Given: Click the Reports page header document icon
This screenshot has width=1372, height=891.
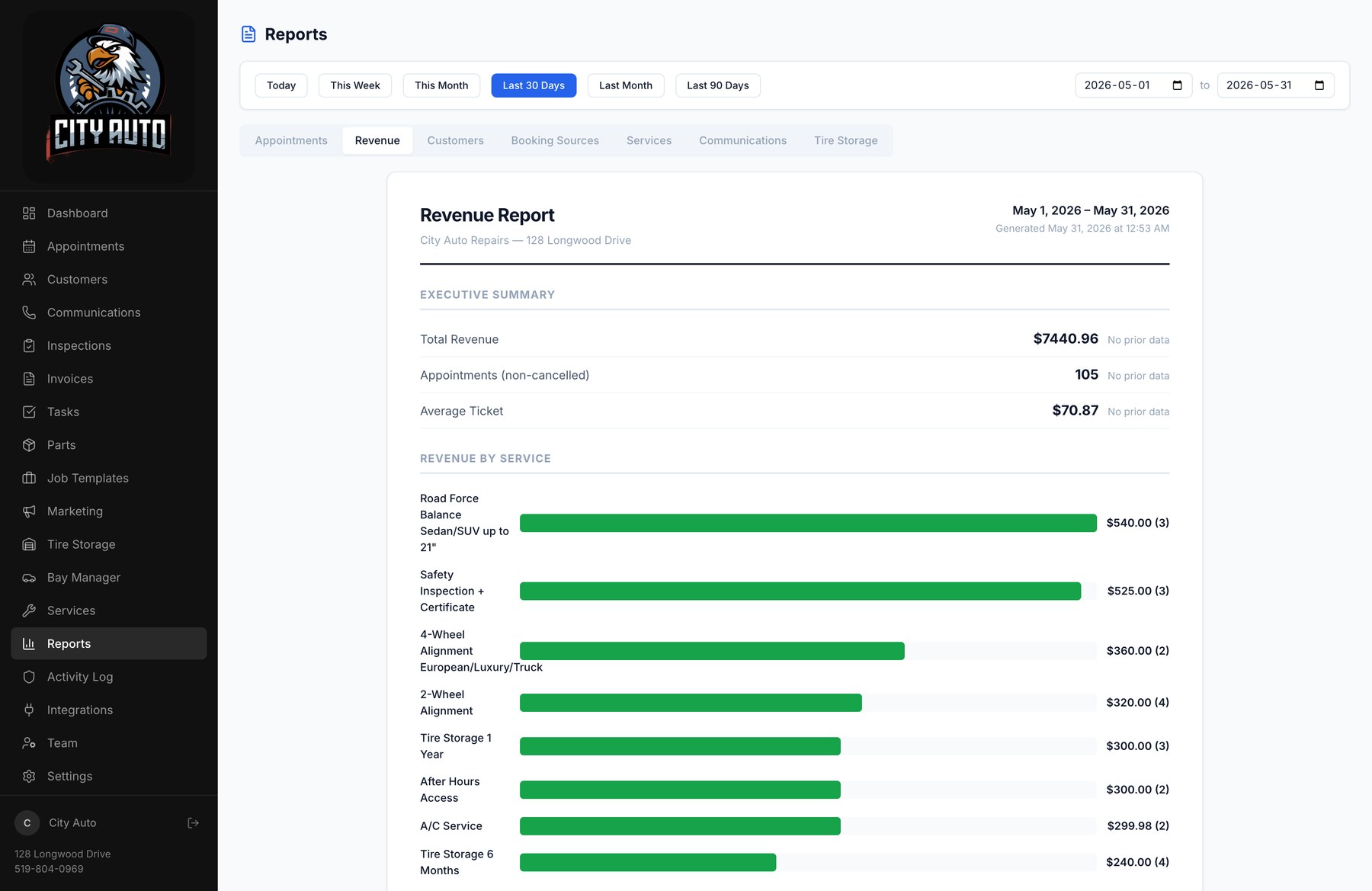Looking at the screenshot, I should 248,34.
